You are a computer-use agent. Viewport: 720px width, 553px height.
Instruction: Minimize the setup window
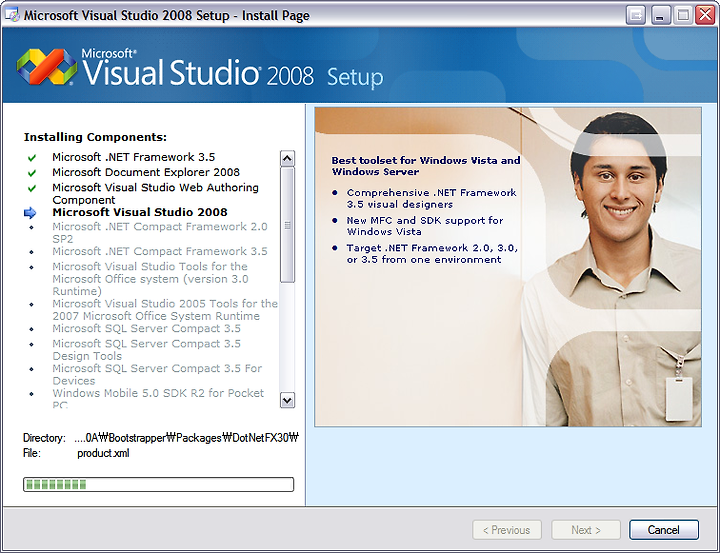pos(660,15)
